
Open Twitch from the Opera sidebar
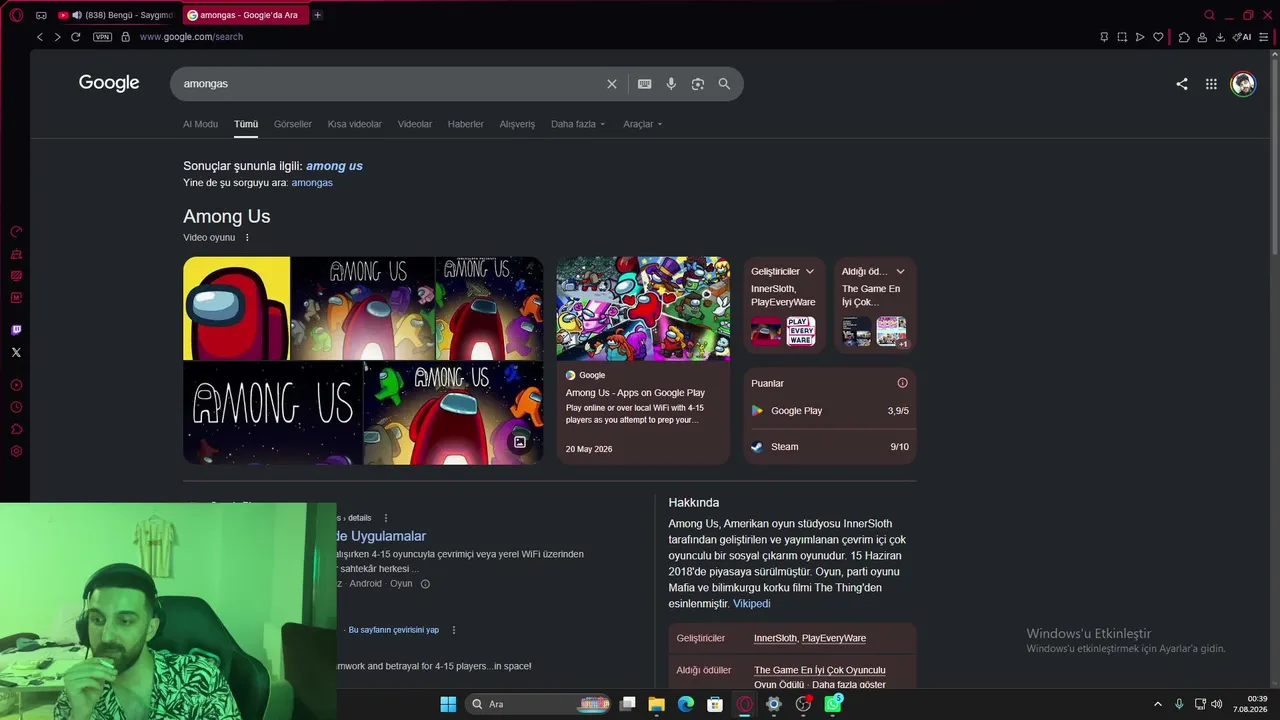click(x=16, y=330)
